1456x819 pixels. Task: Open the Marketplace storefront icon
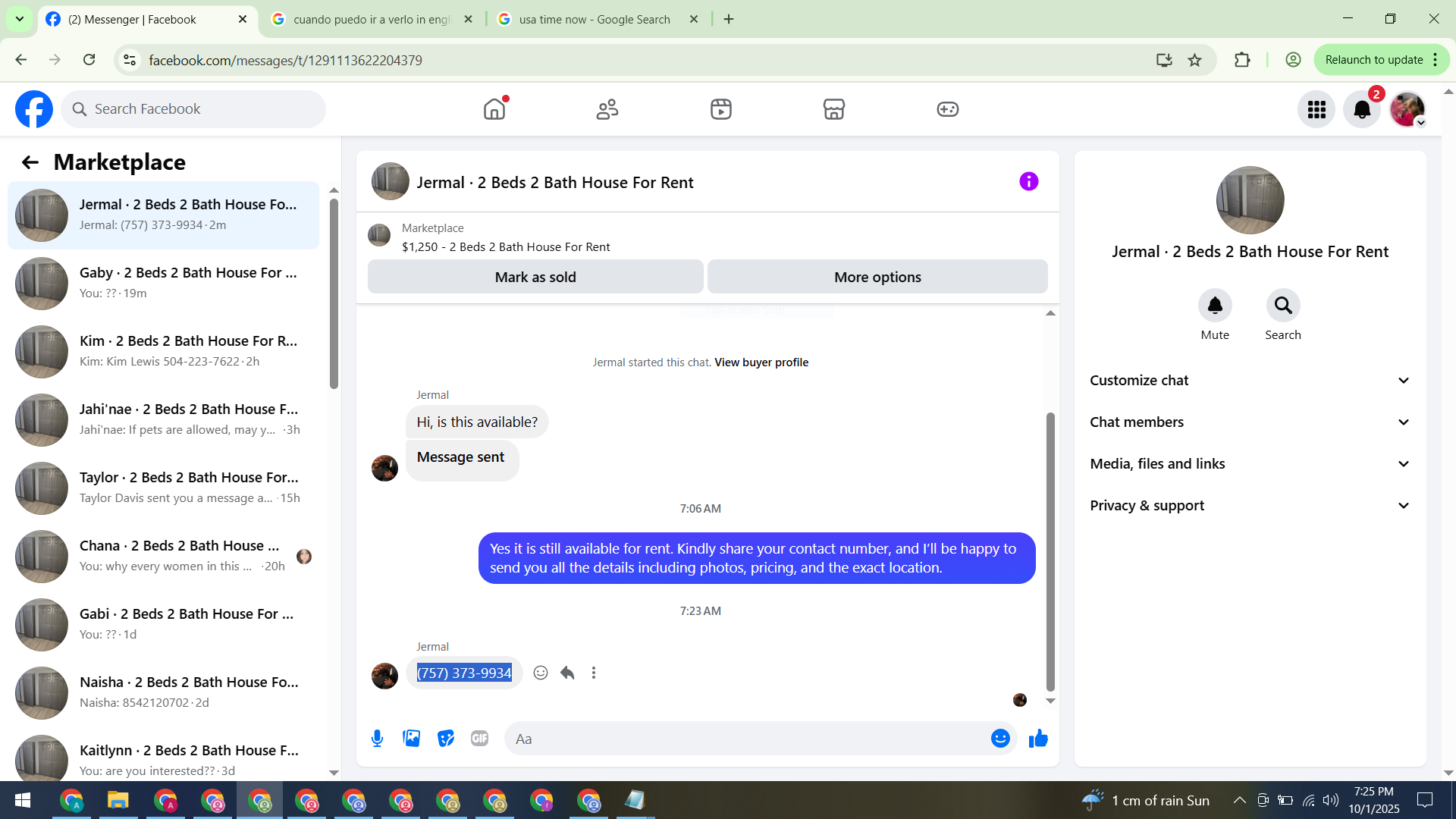834,109
